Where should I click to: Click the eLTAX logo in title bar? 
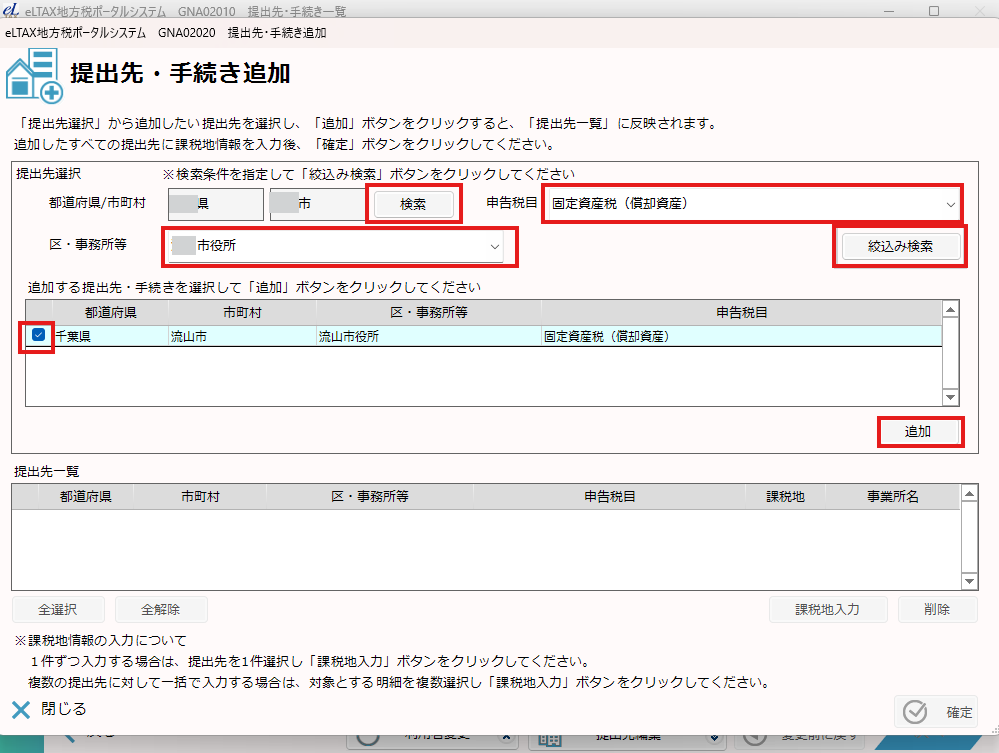11,10
